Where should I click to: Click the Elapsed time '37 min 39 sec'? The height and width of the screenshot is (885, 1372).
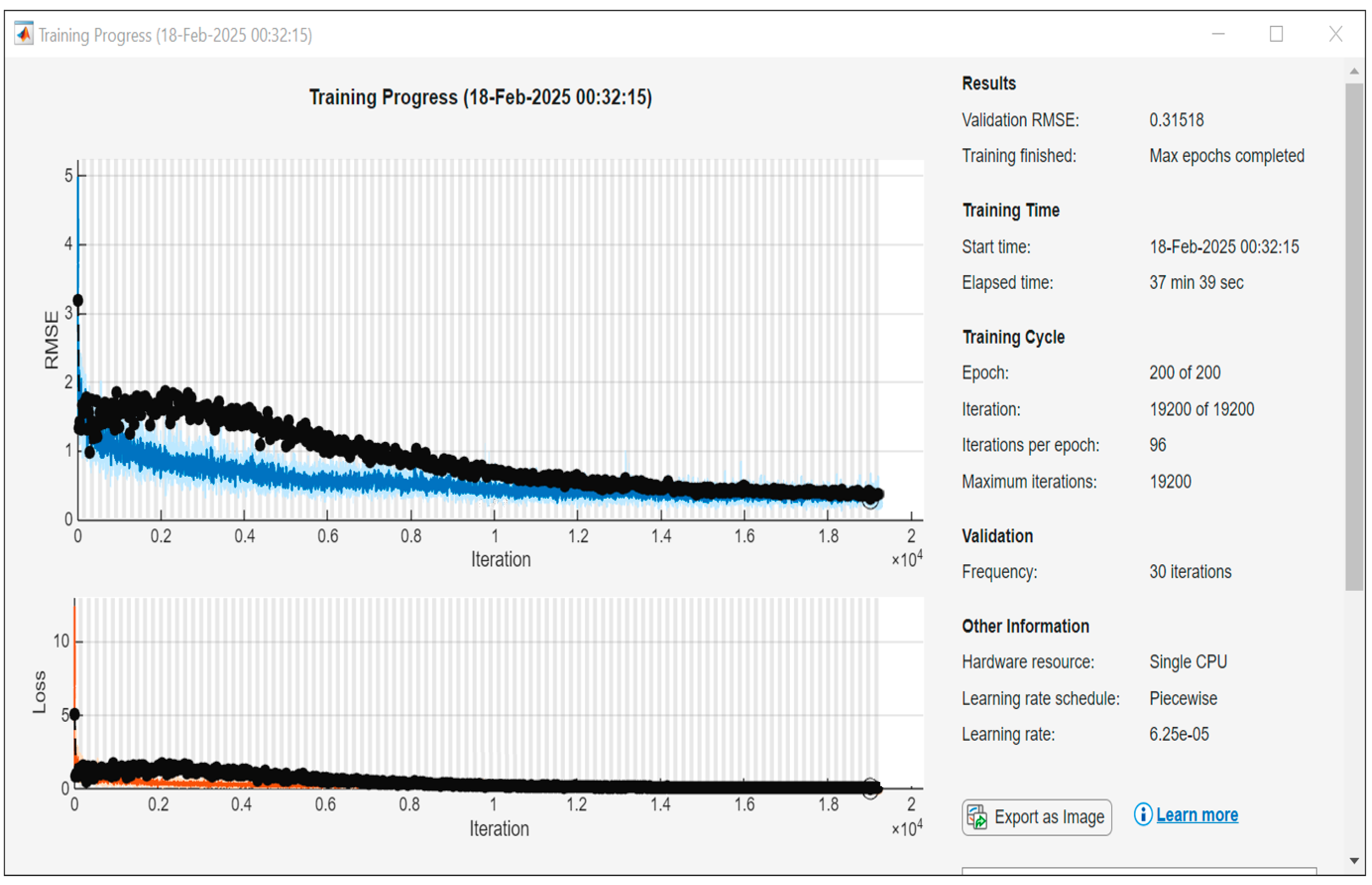[x=1196, y=283]
